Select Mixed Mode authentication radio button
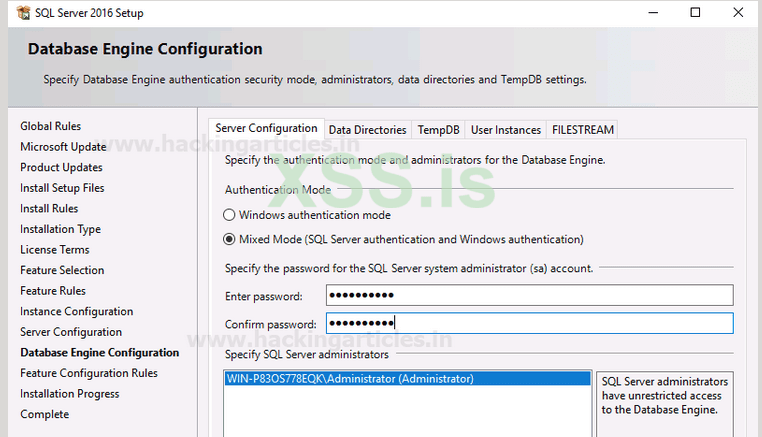The height and width of the screenshot is (437, 762). point(230,239)
